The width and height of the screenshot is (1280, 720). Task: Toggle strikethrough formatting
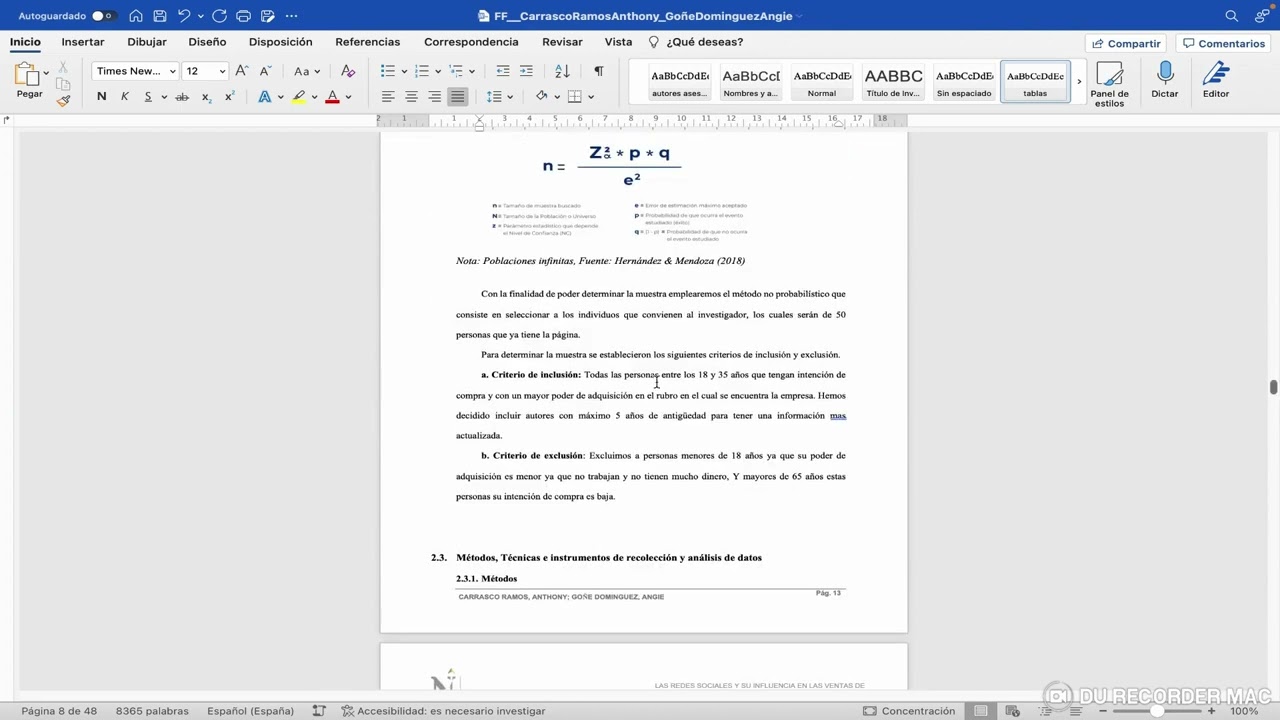click(x=182, y=97)
